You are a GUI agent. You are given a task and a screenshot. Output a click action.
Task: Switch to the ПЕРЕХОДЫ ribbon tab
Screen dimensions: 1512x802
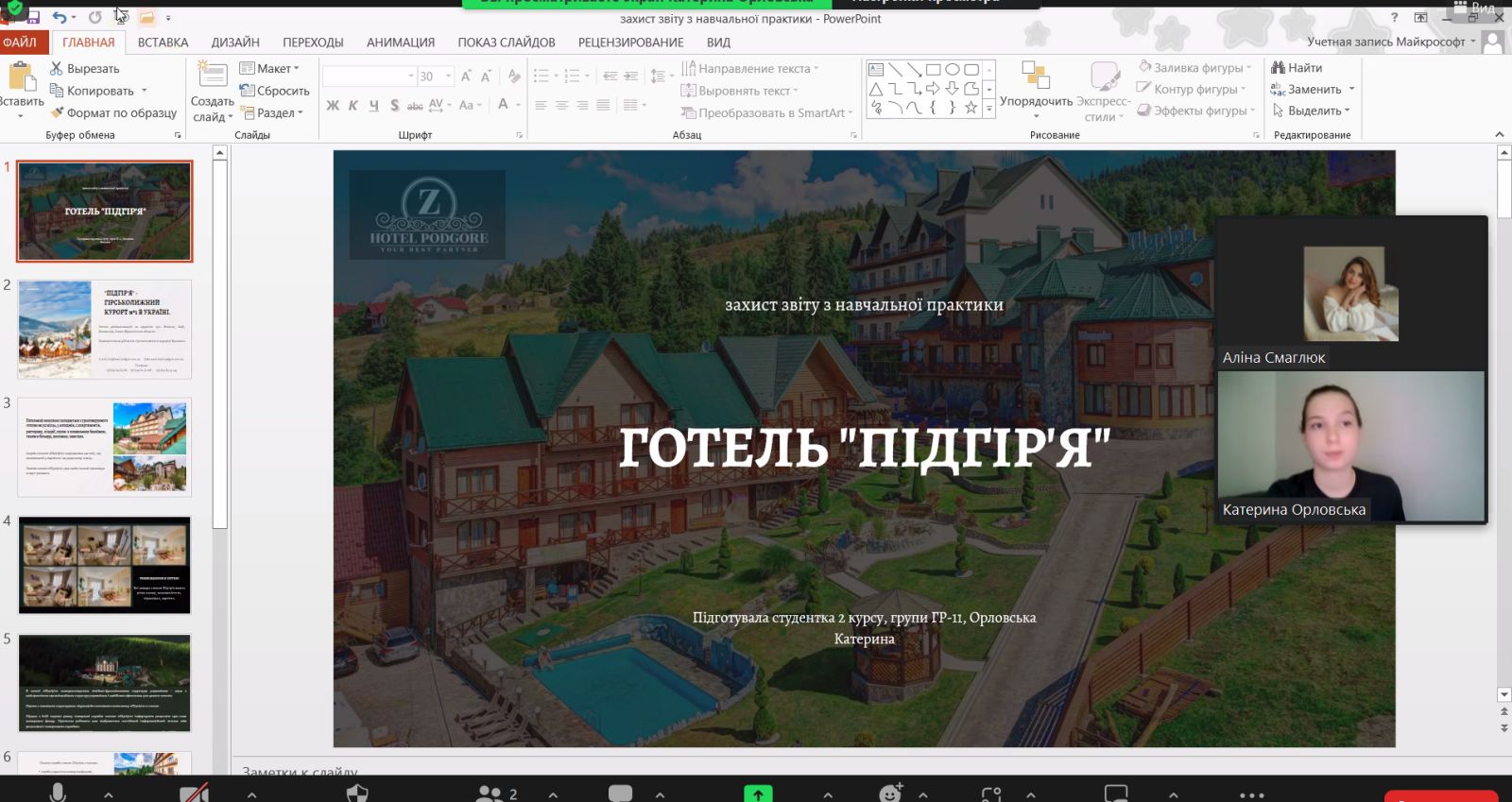tap(313, 43)
